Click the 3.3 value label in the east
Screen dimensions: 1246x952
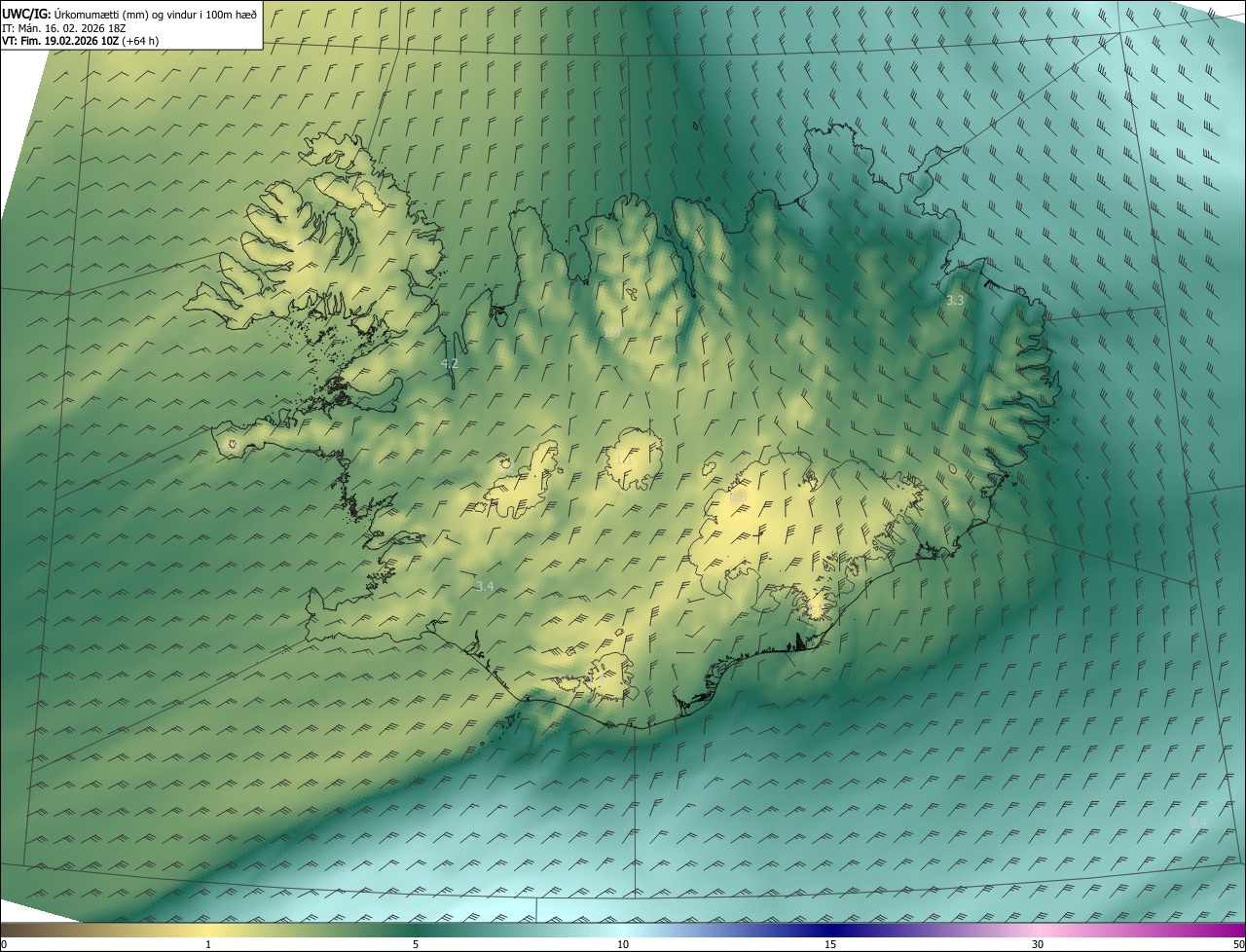[955, 301]
